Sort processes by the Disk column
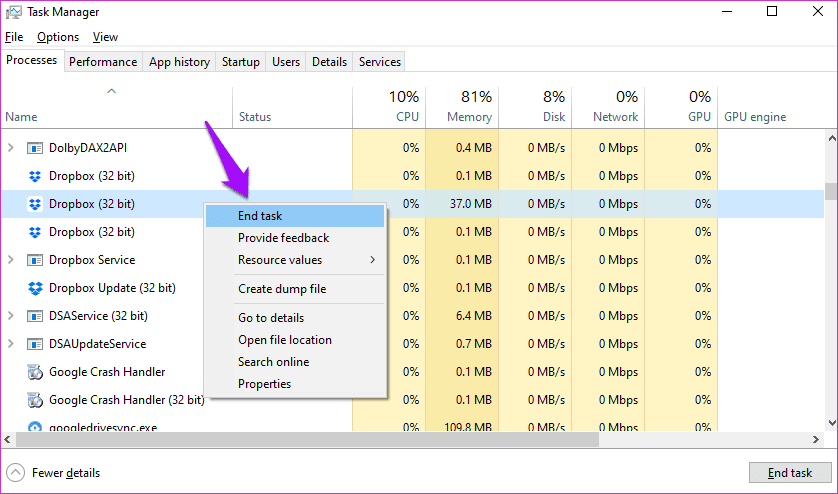 535,107
